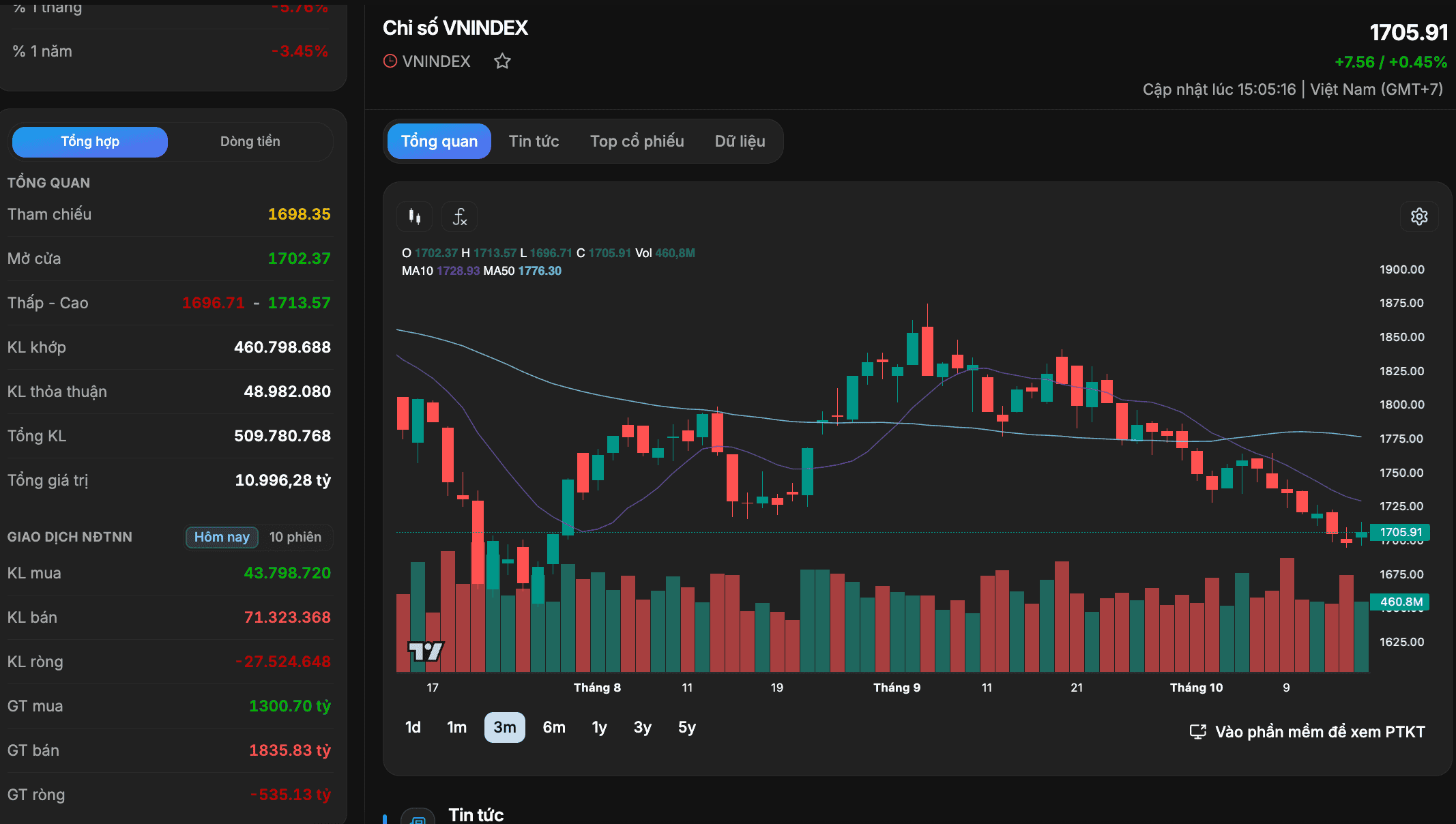The image size is (1456, 824).
Task: Open chart settings gear icon
Action: click(1419, 217)
